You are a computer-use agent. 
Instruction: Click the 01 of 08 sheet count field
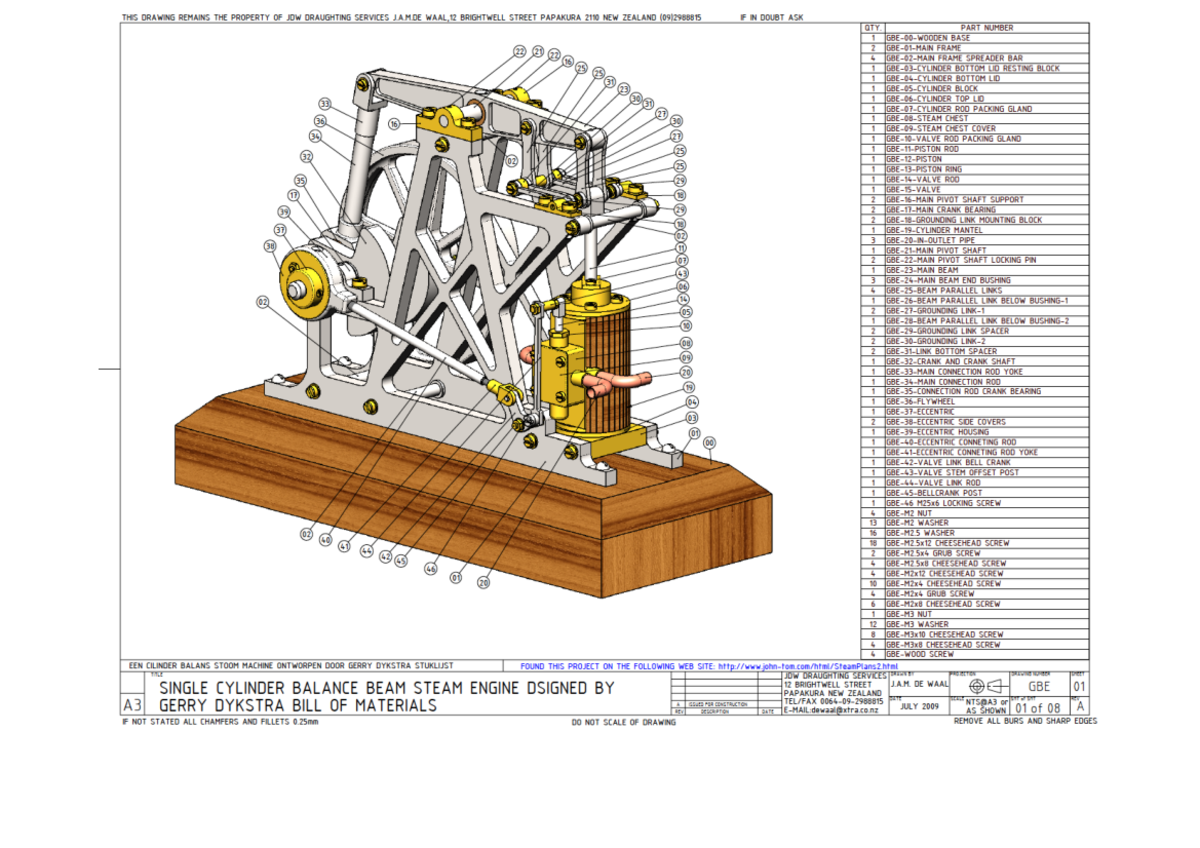[1036, 709]
